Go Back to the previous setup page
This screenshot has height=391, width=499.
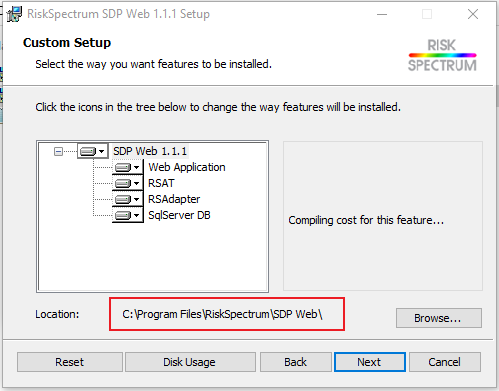(x=296, y=362)
